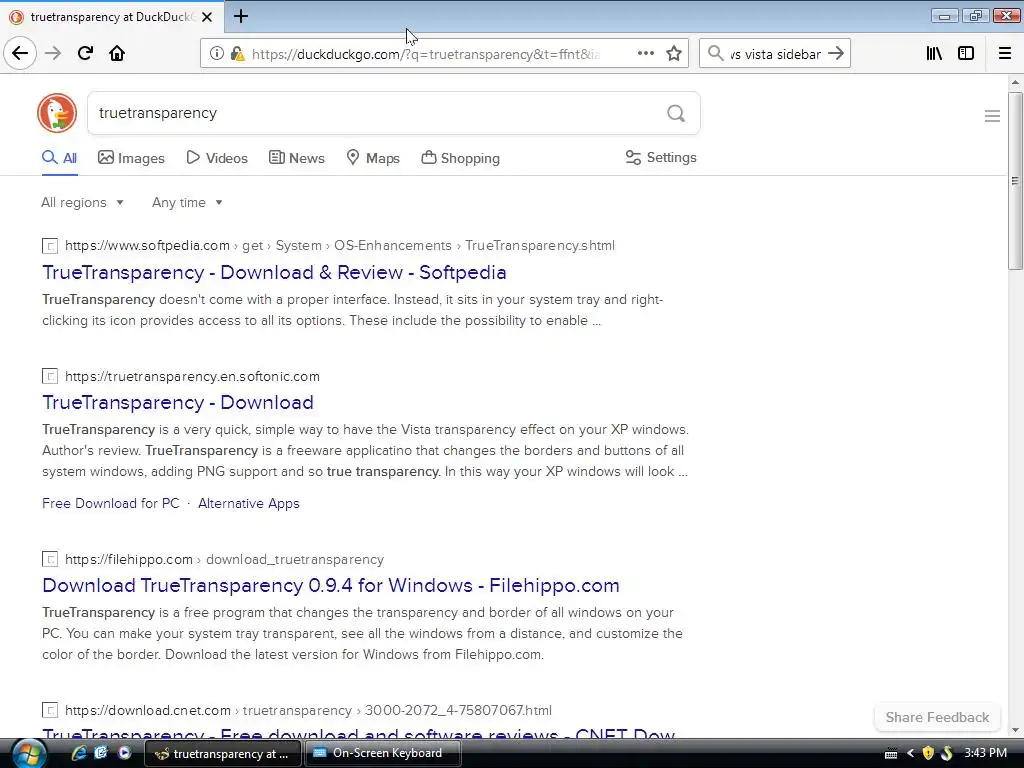Click the forward navigation arrow
This screenshot has width=1024, height=768.
(x=53, y=53)
